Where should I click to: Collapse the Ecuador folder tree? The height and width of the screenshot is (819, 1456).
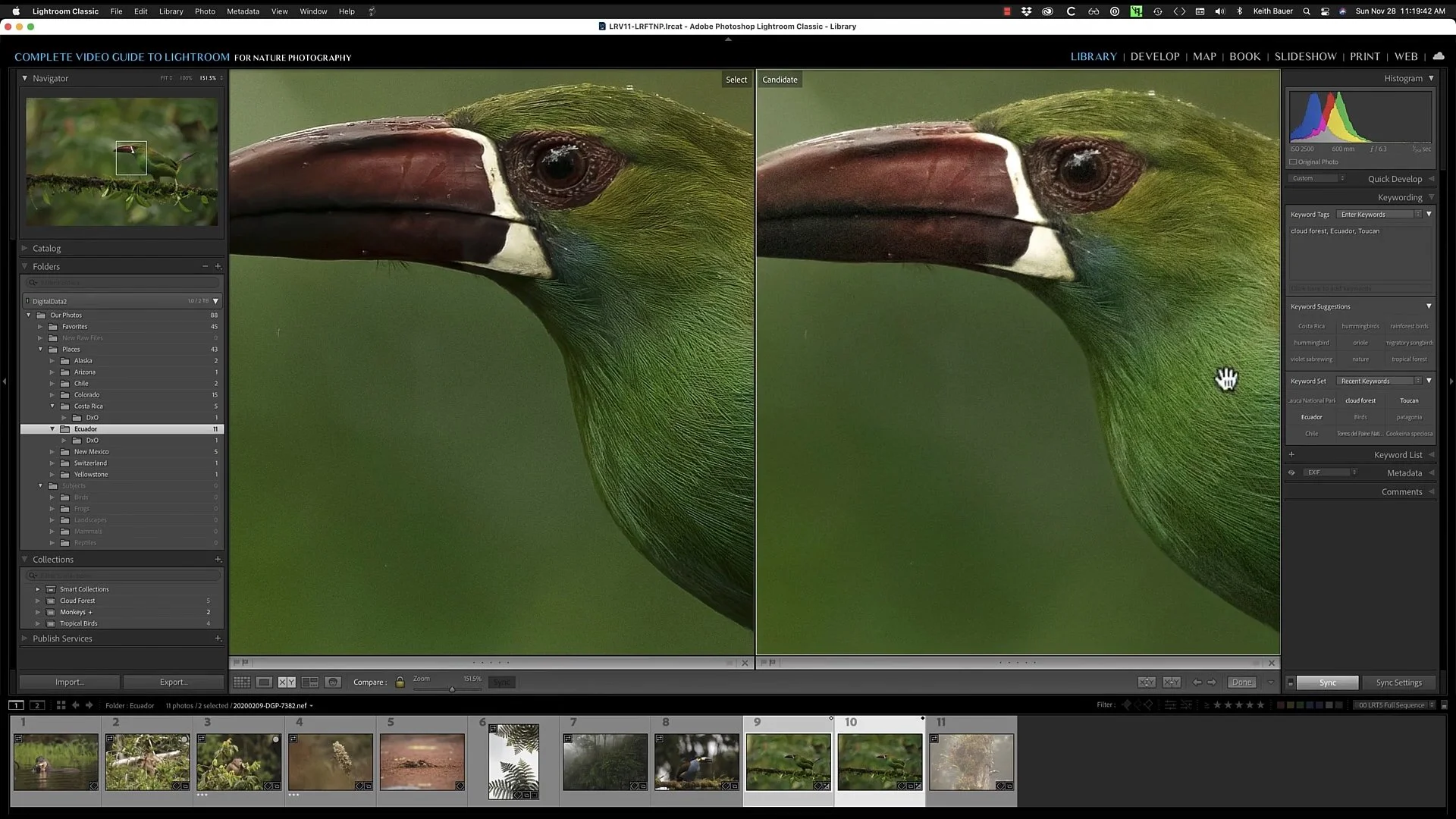(x=52, y=429)
